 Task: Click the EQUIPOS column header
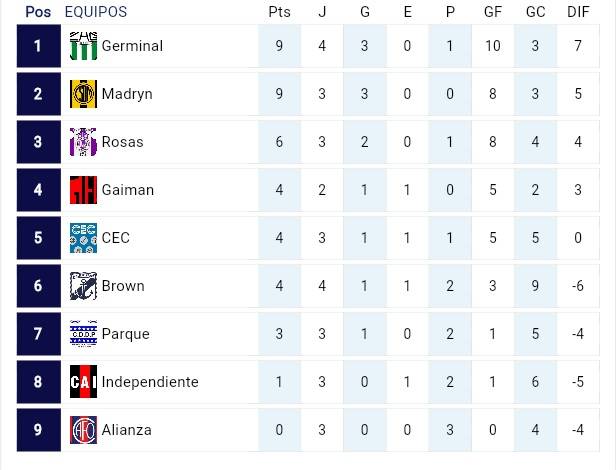point(95,12)
